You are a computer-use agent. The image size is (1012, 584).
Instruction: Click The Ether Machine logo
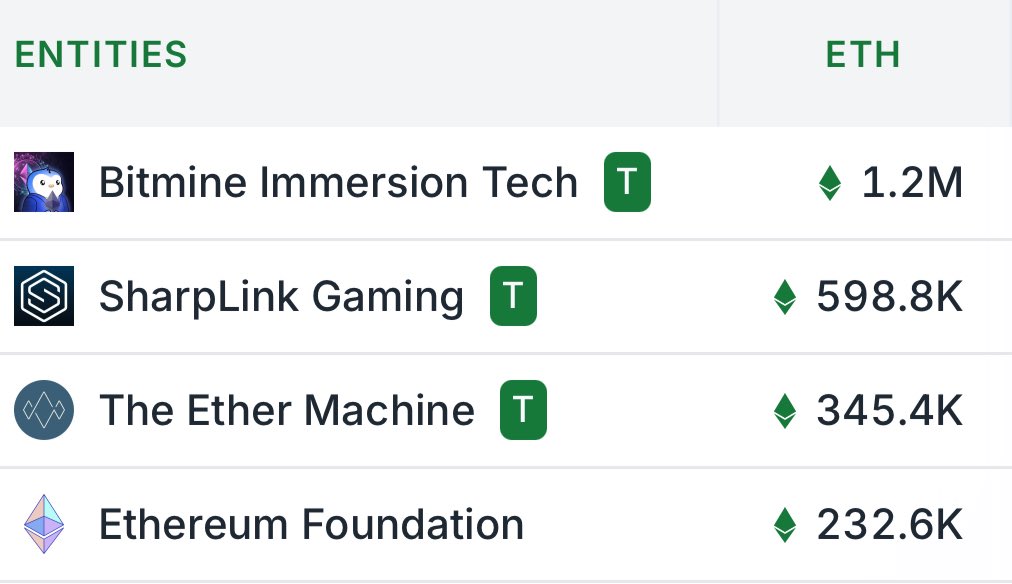point(43,410)
